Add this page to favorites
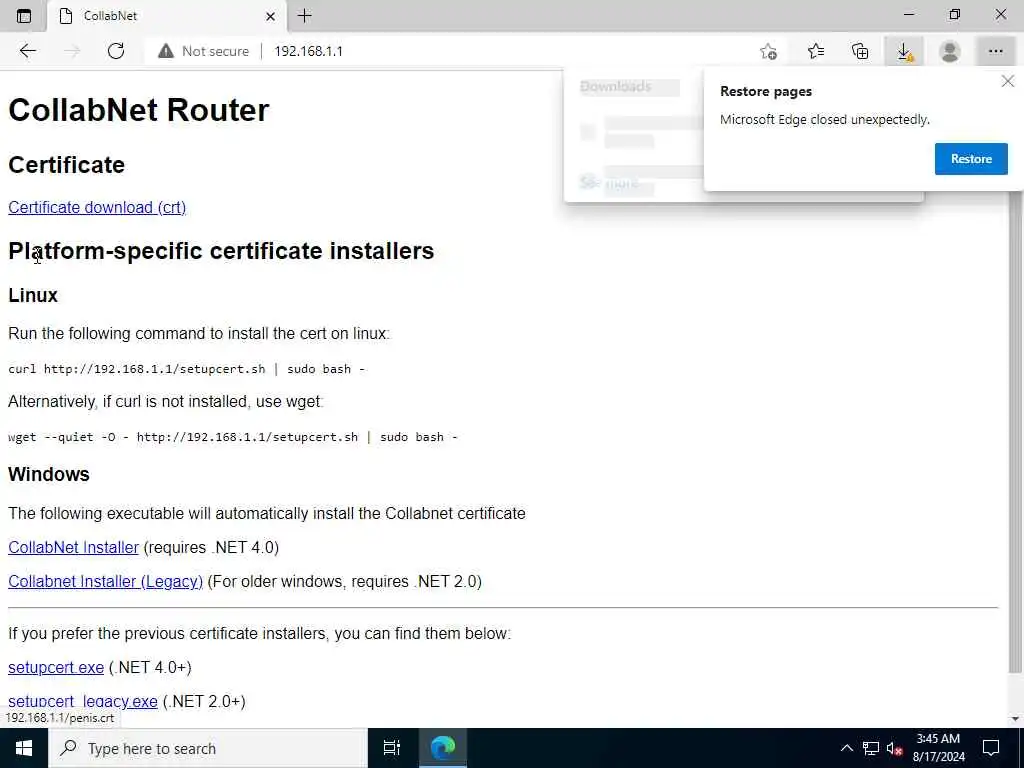This screenshot has width=1024, height=768. (x=769, y=51)
